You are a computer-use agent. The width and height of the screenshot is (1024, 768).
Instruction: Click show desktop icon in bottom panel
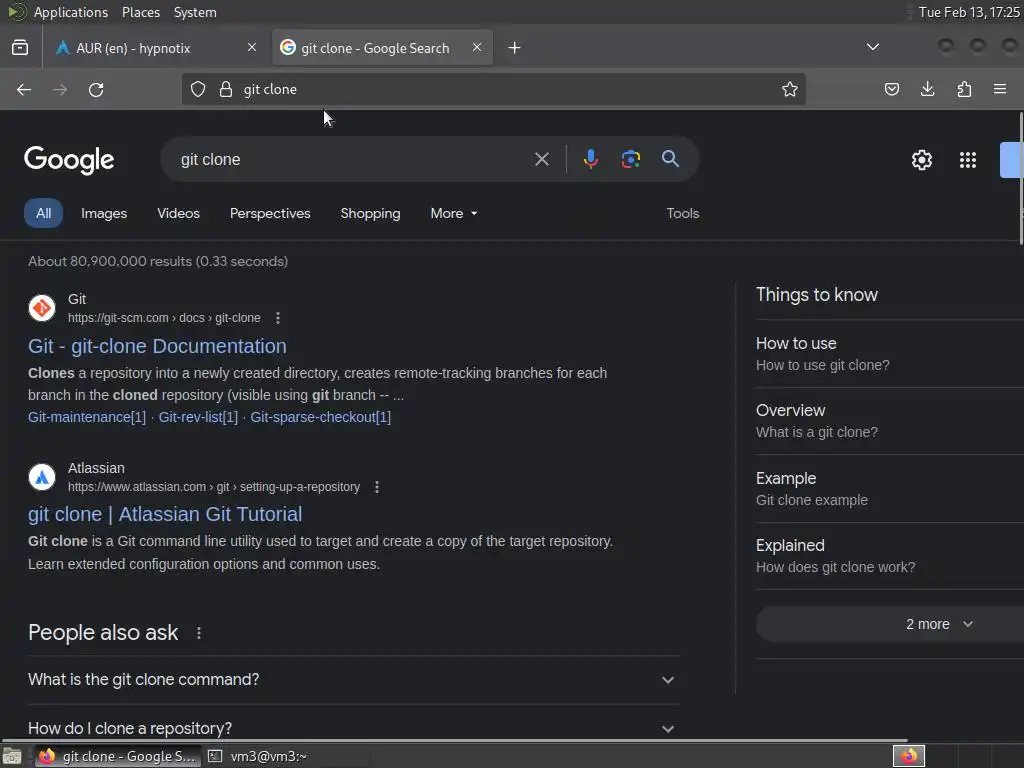click(12, 756)
